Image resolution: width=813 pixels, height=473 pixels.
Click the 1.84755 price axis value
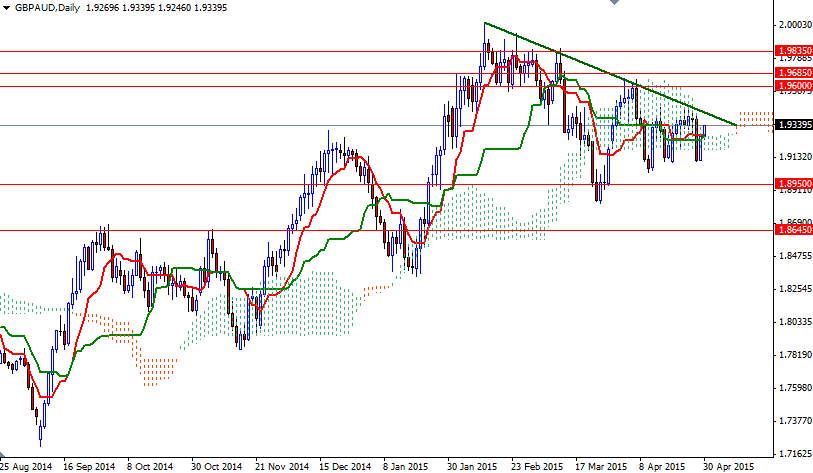click(x=795, y=256)
